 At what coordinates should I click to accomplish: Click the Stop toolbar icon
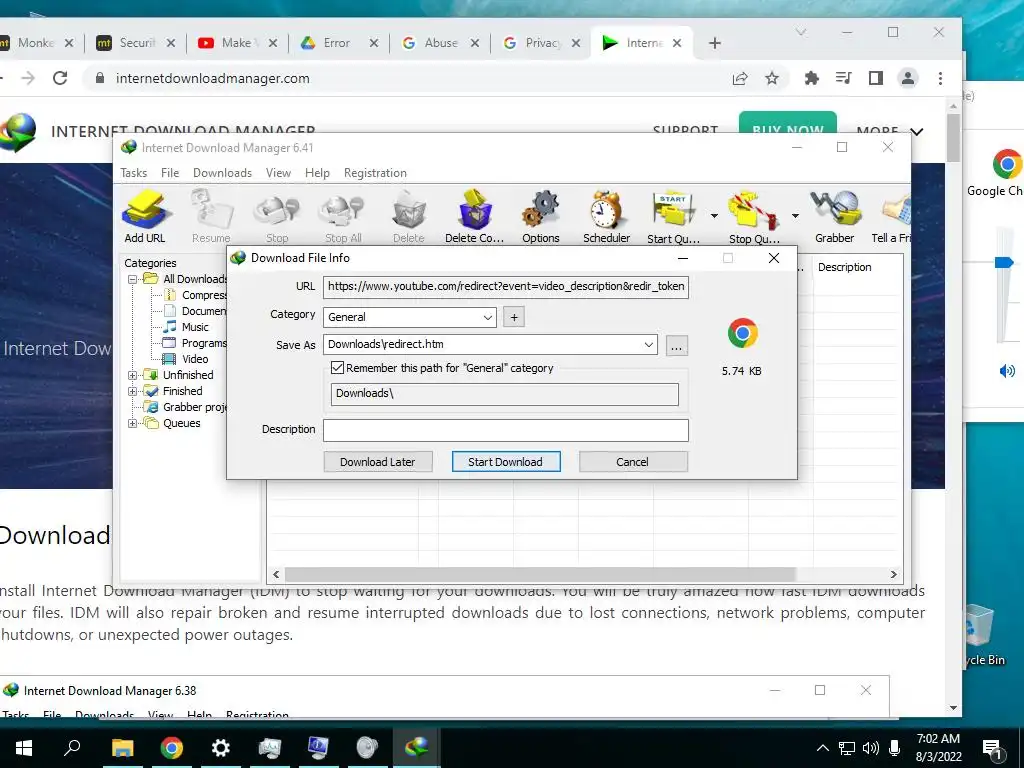point(277,216)
